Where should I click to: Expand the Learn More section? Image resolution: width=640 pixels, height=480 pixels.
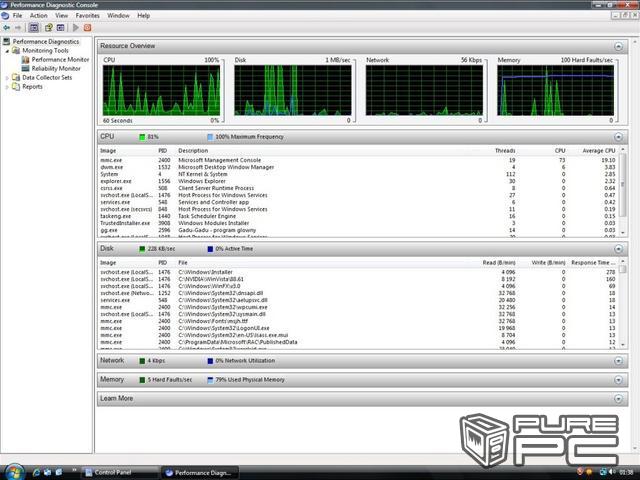tap(618, 398)
